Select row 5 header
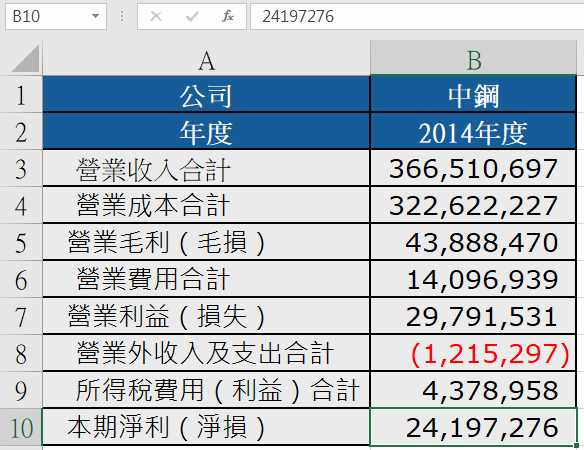 (21, 243)
